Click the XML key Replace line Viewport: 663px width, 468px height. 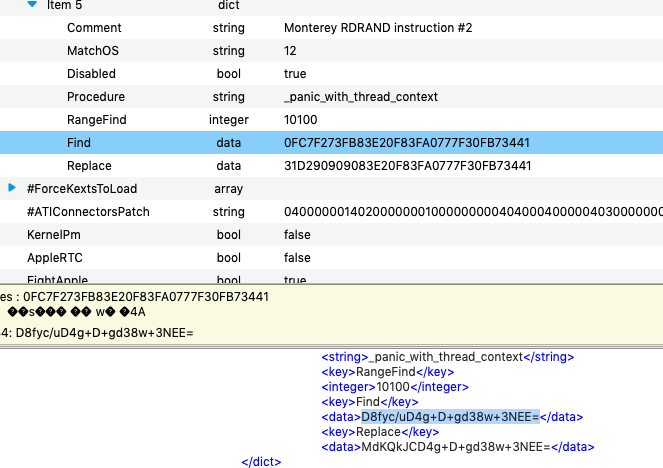click(x=380, y=432)
